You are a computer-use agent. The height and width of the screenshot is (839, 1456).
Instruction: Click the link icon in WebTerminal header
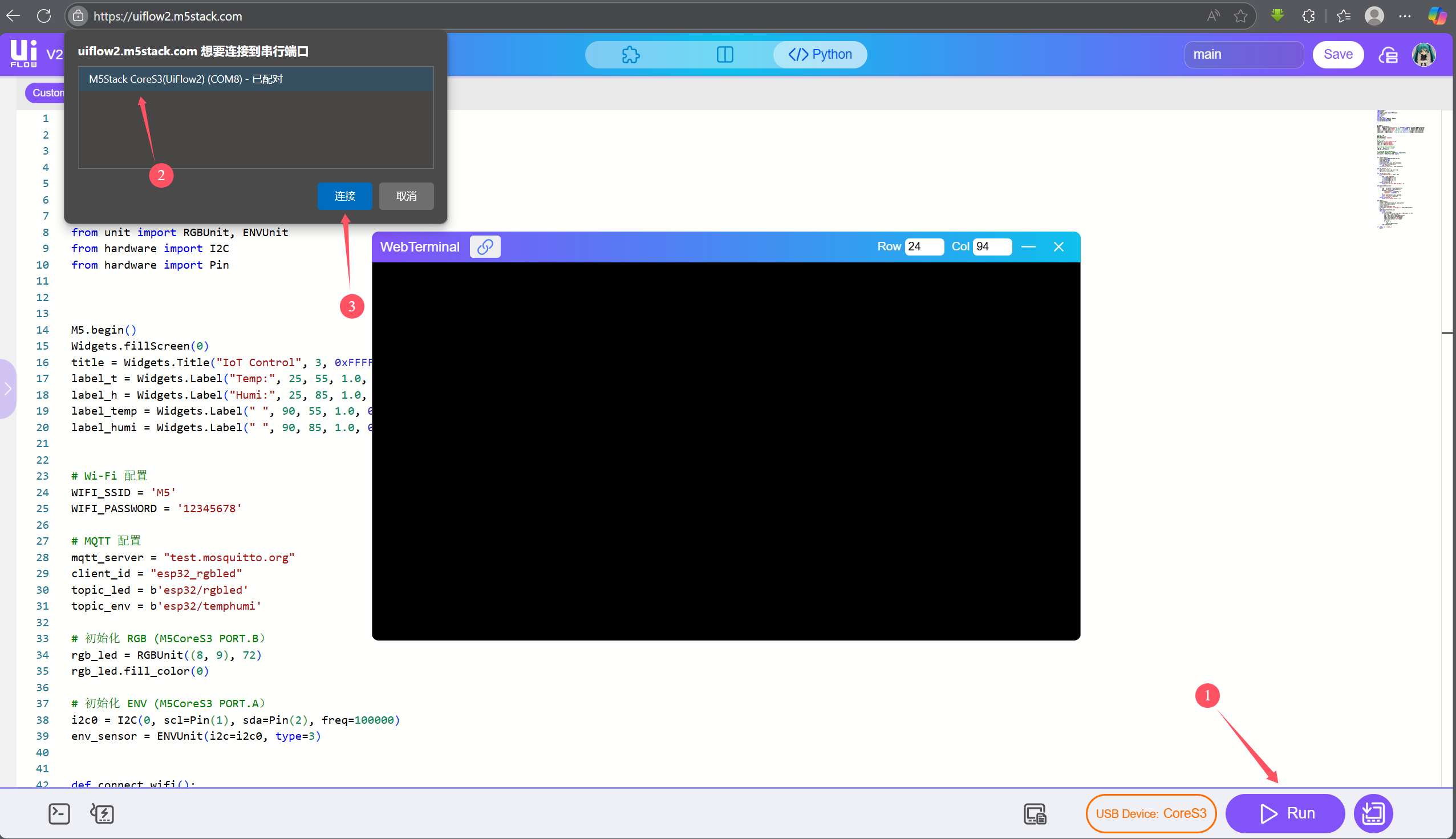coord(485,246)
